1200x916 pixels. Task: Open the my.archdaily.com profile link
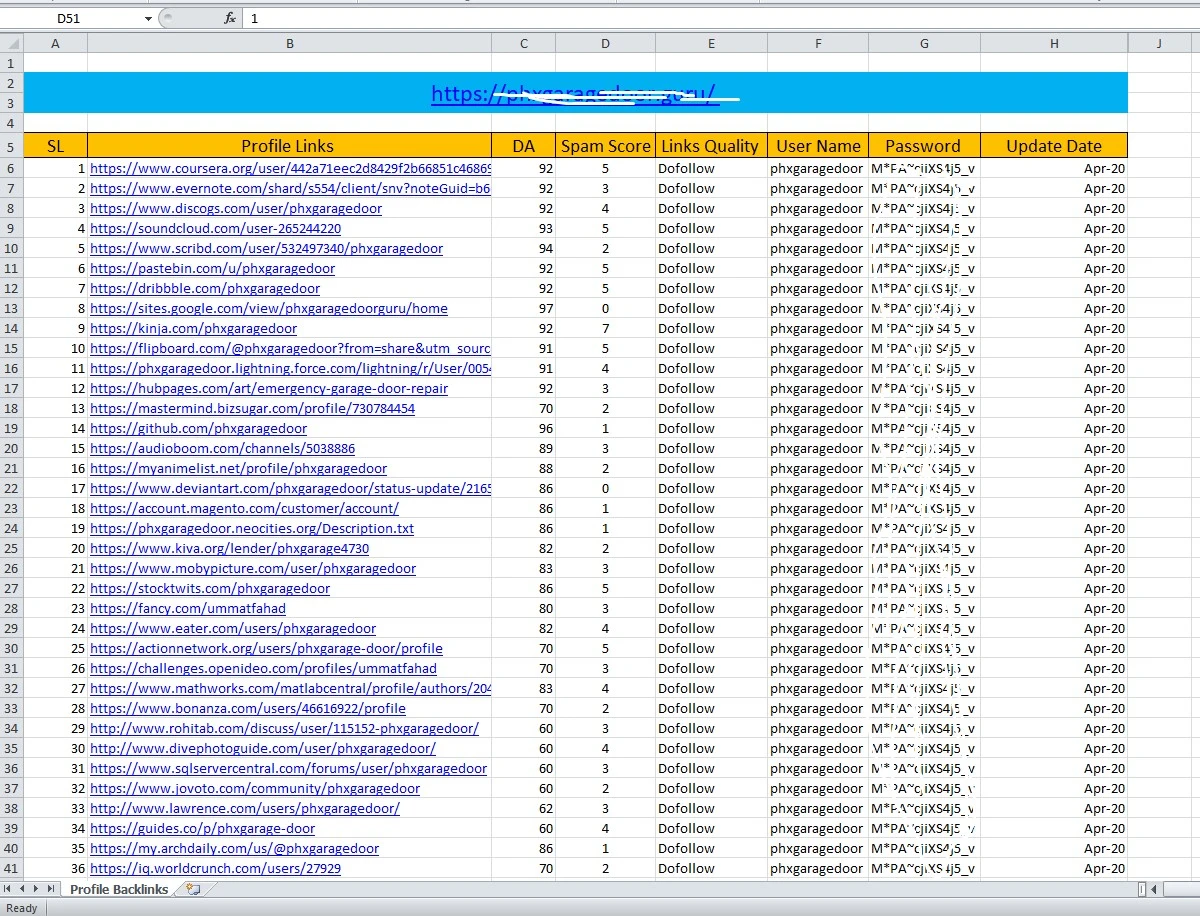pyautogui.click(x=234, y=848)
